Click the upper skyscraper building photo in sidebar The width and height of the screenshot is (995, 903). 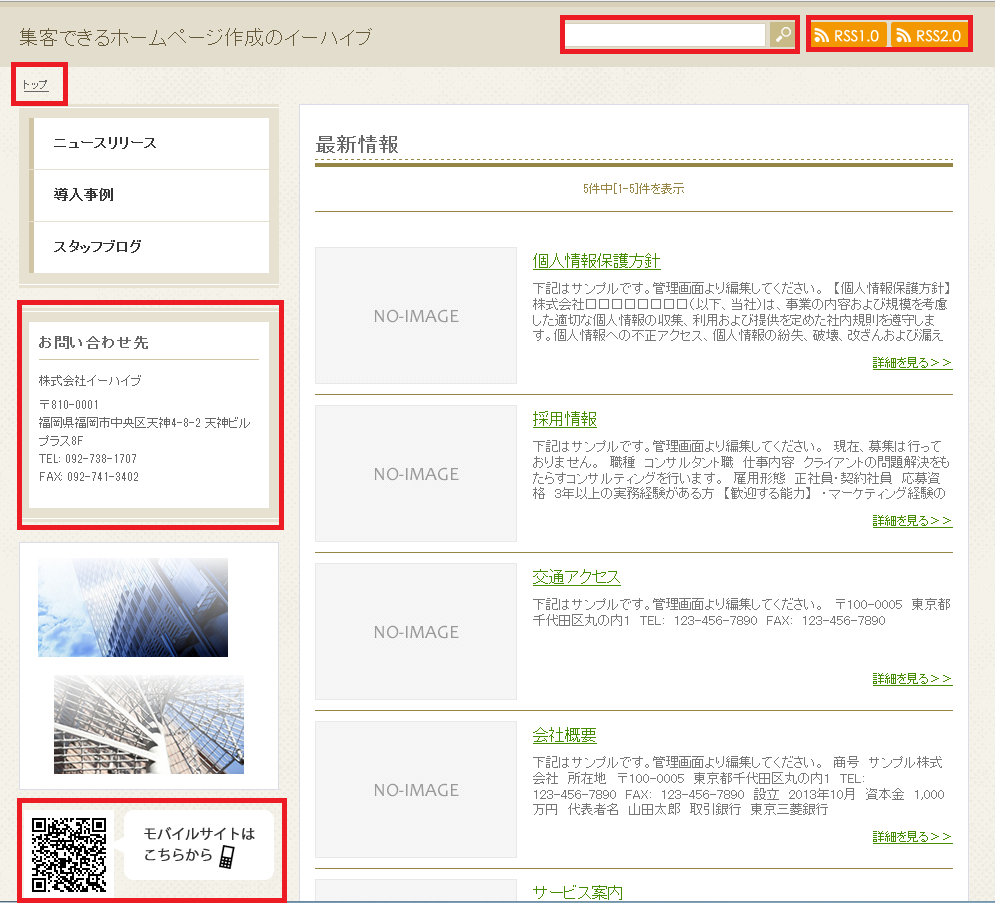tap(133, 607)
